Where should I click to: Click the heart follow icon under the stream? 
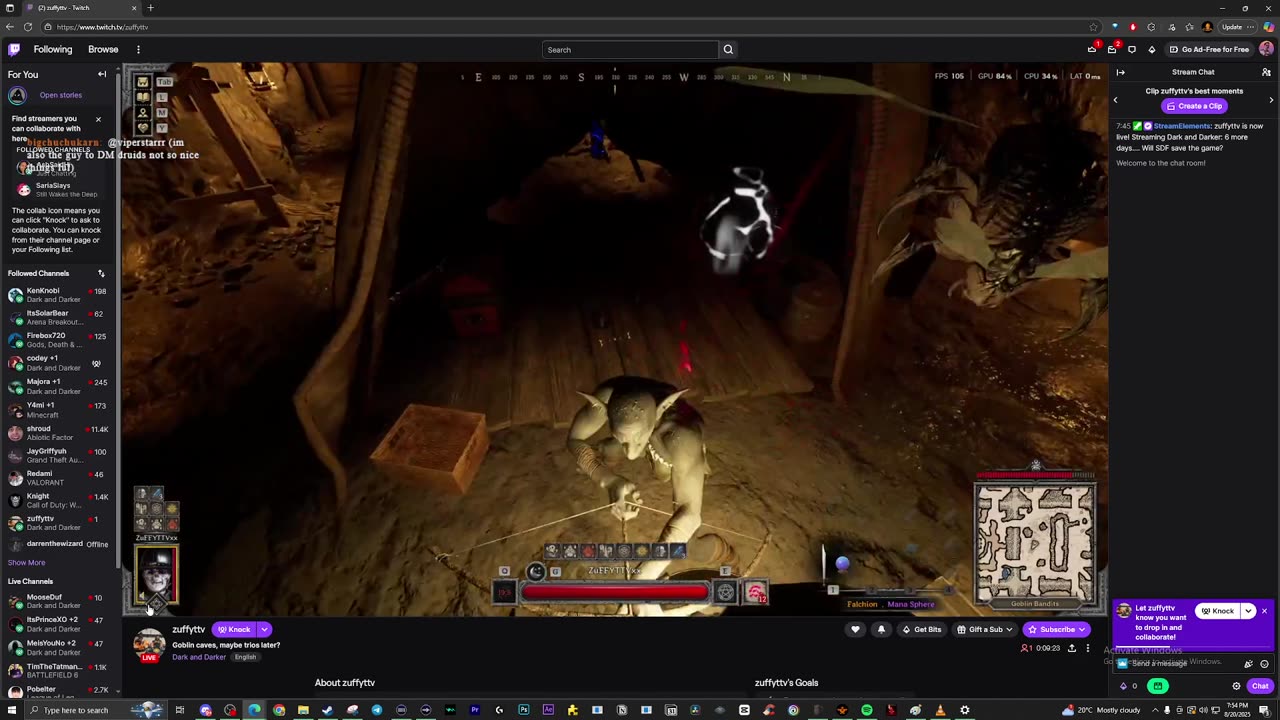(855, 629)
